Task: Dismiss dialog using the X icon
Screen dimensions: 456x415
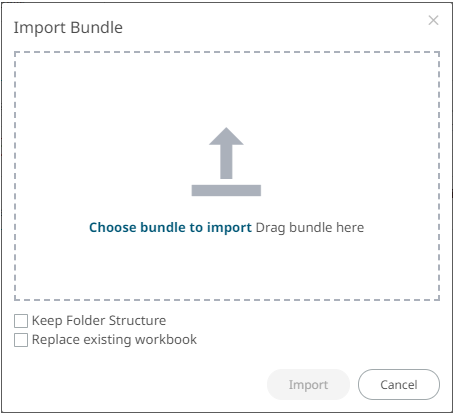Action: click(433, 20)
